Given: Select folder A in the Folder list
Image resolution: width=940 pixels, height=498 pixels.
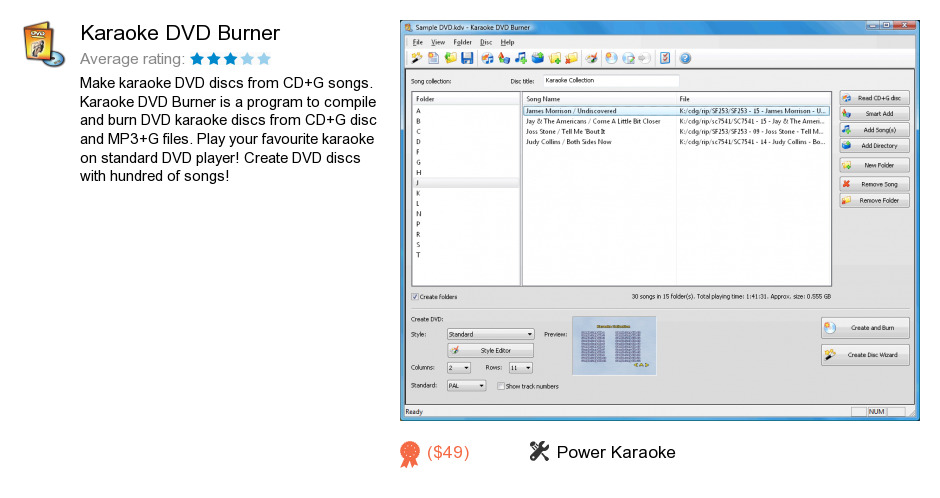Looking at the screenshot, I should (466, 111).
